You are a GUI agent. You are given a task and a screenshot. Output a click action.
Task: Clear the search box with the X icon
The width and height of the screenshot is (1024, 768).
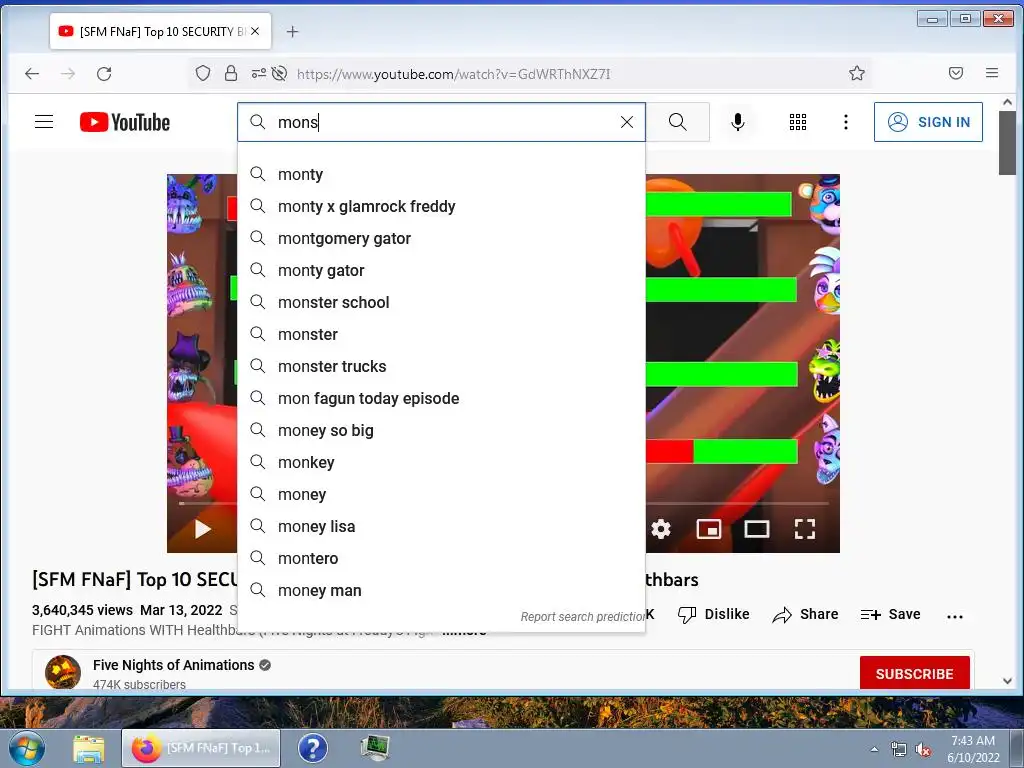(627, 122)
